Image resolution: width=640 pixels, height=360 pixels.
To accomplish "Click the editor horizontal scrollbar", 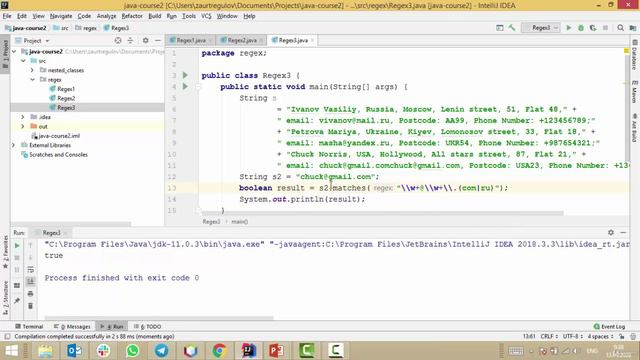I will [x=382, y=213].
